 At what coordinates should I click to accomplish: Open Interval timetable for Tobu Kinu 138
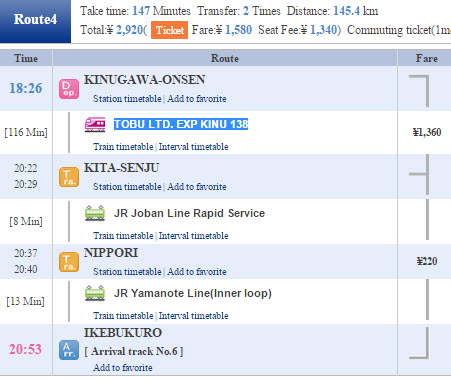193,147
